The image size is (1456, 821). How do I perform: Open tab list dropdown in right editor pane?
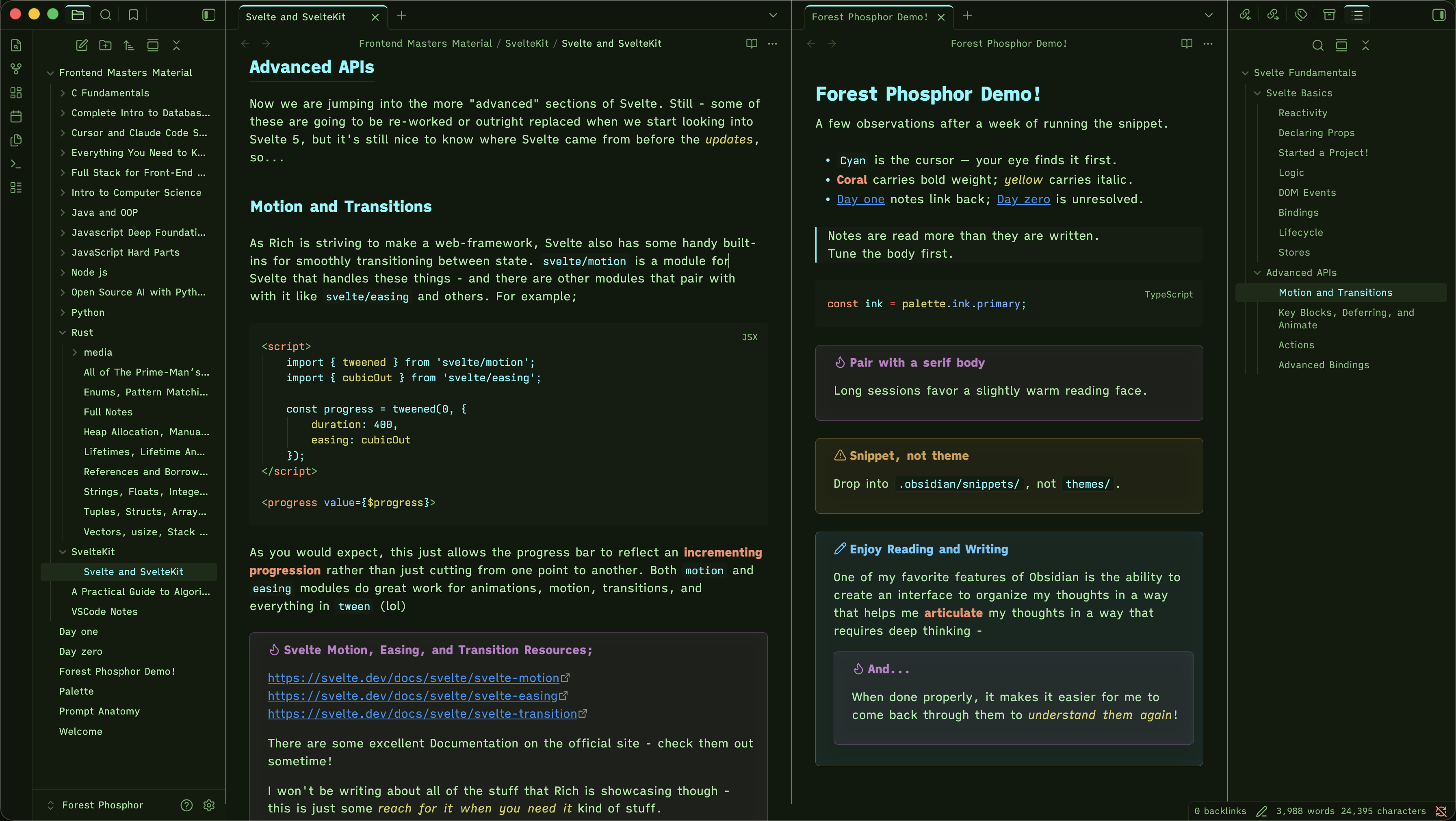click(1209, 15)
